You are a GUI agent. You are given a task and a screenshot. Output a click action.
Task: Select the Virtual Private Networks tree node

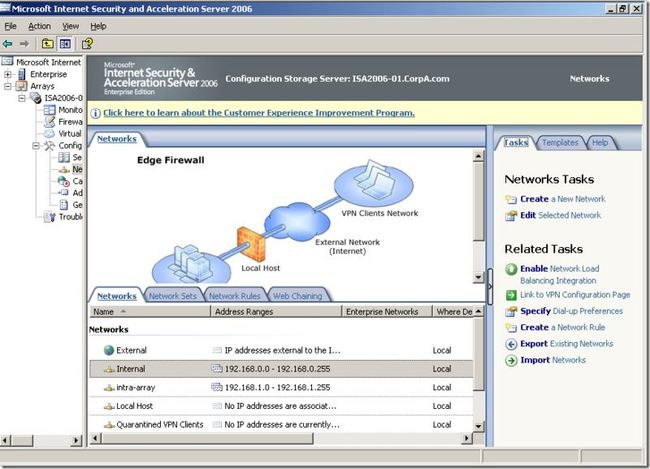70,134
